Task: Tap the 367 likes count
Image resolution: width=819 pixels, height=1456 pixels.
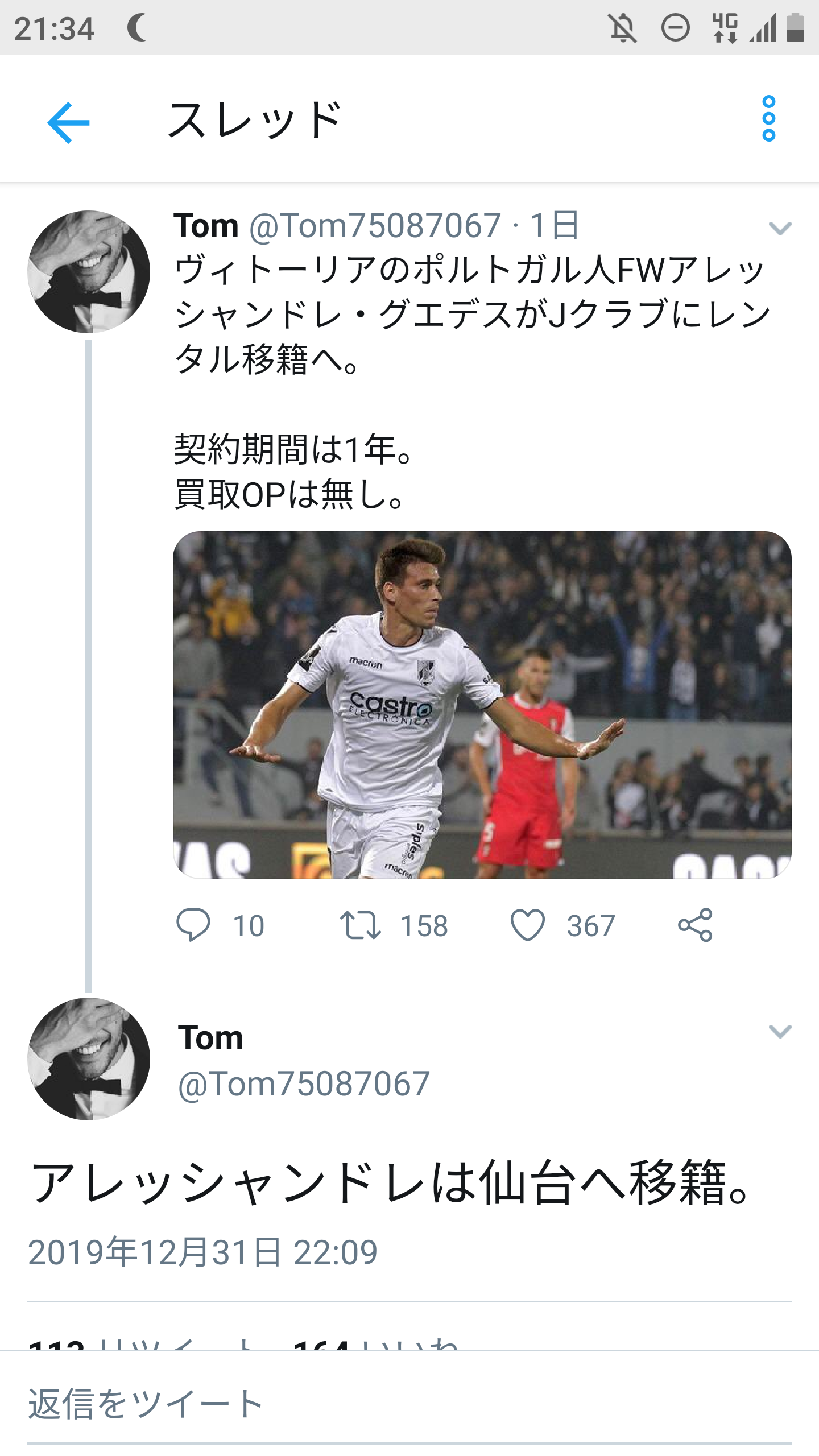Action: [590, 926]
